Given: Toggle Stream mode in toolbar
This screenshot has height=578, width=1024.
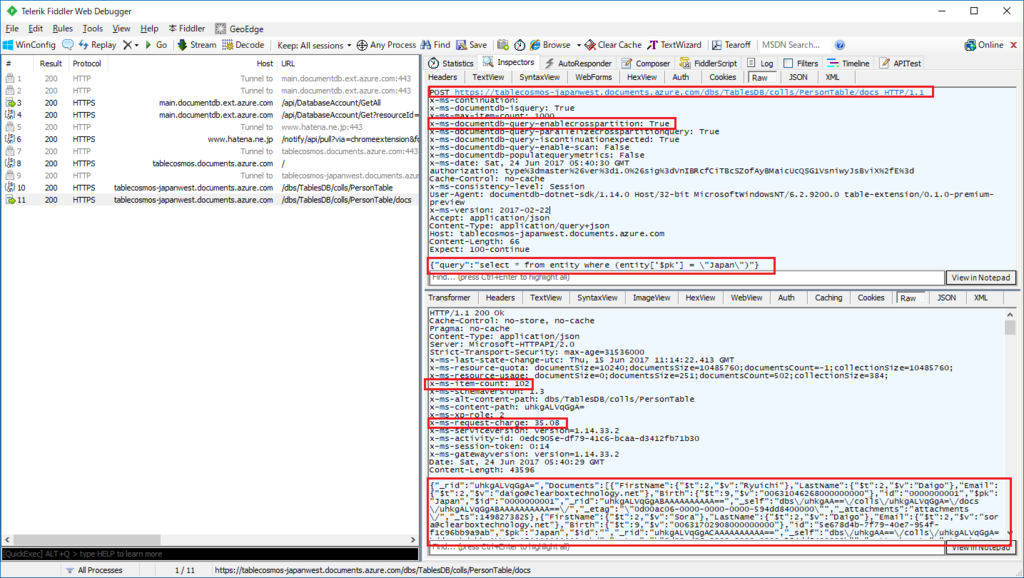Looking at the screenshot, I should [197, 45].
